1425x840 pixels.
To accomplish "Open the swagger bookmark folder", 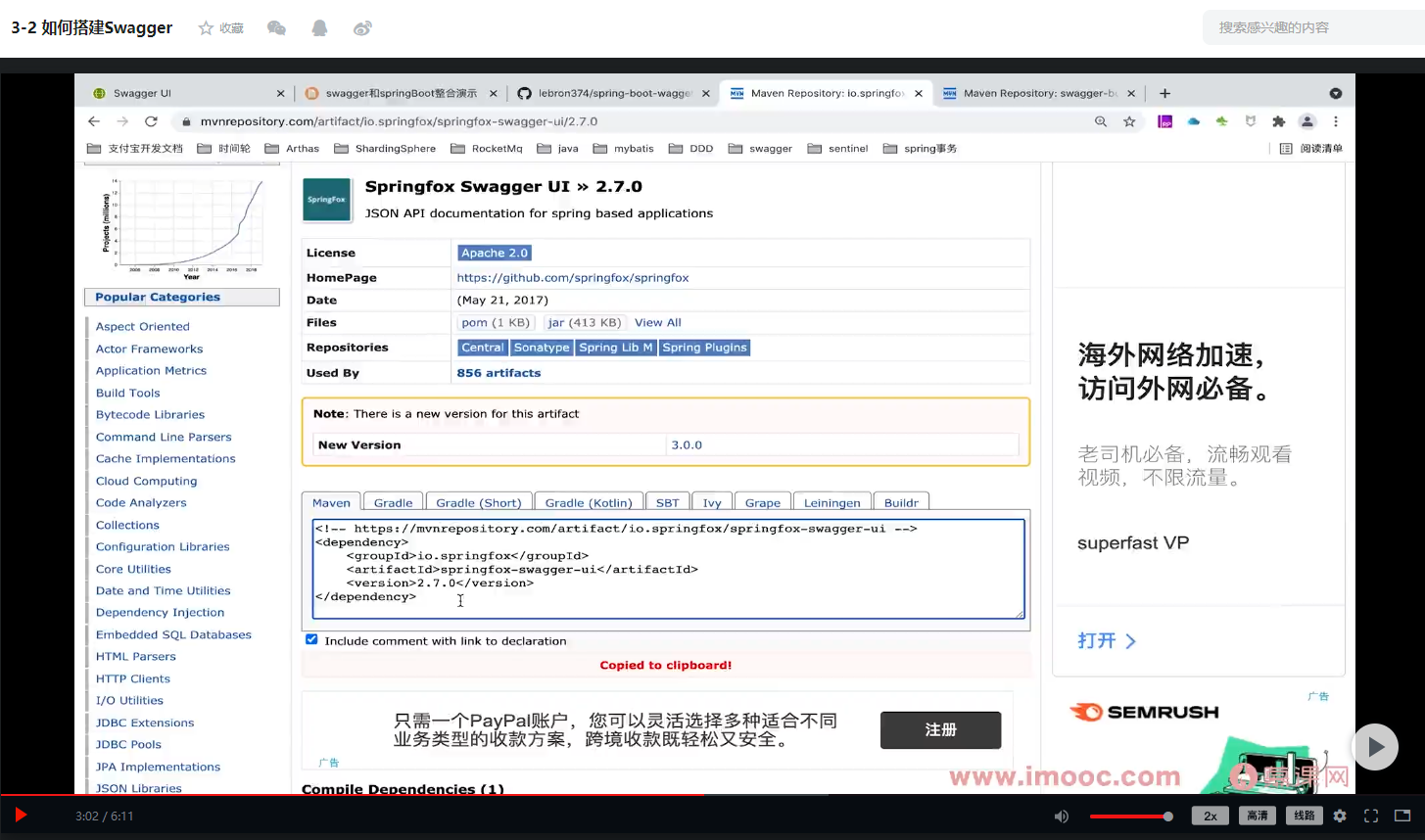I will [x=760, y=149].
